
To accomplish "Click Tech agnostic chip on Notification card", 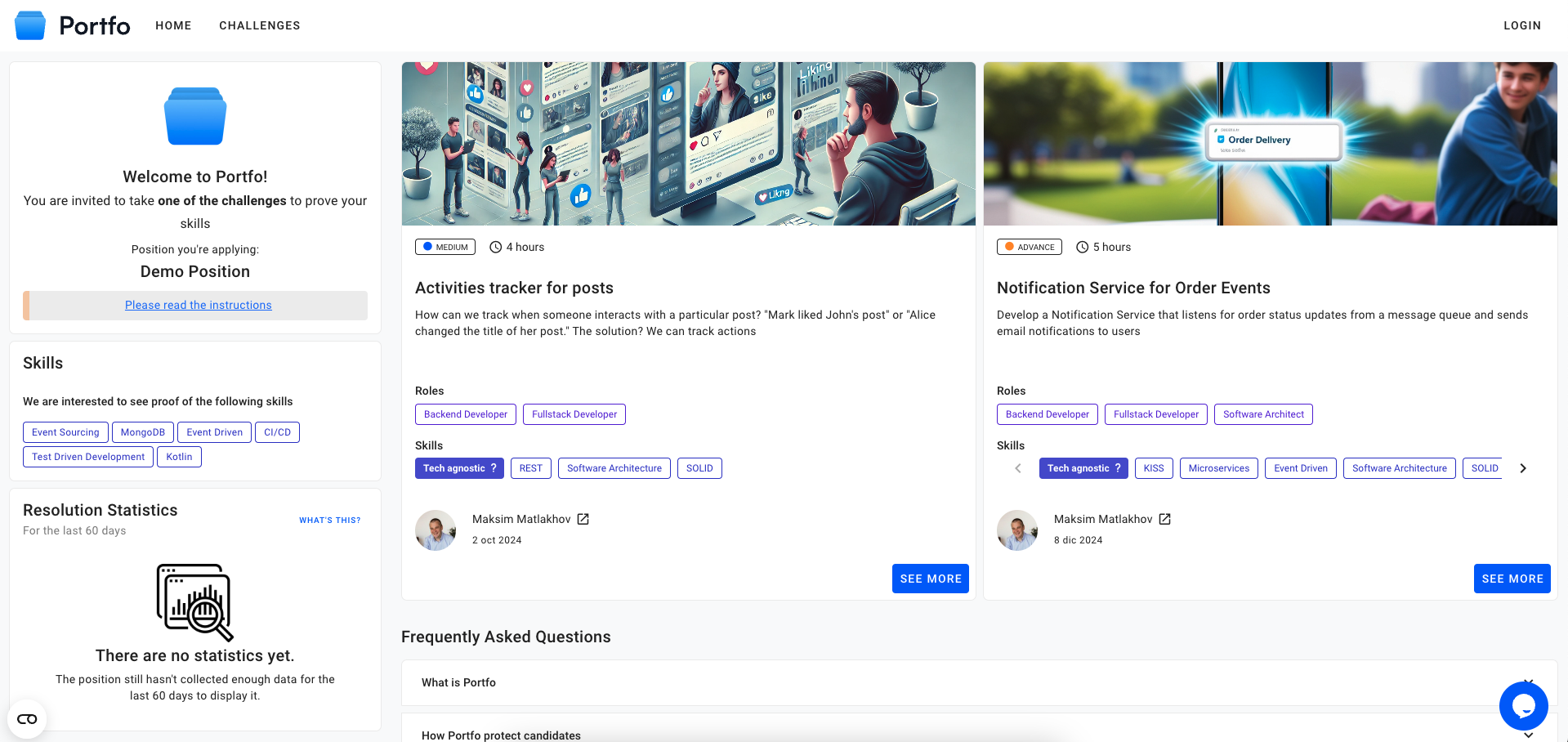I will click(1083, 468).
